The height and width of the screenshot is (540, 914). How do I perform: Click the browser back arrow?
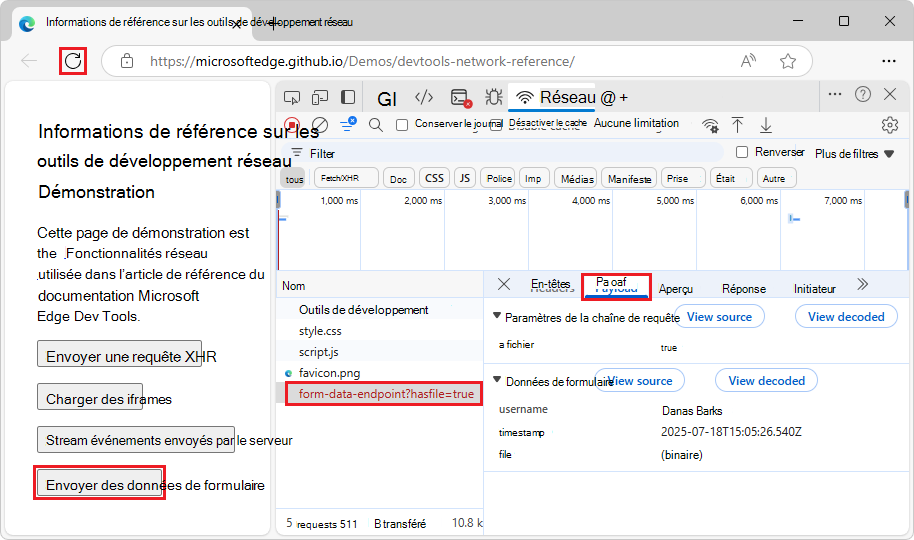(29, 61)
